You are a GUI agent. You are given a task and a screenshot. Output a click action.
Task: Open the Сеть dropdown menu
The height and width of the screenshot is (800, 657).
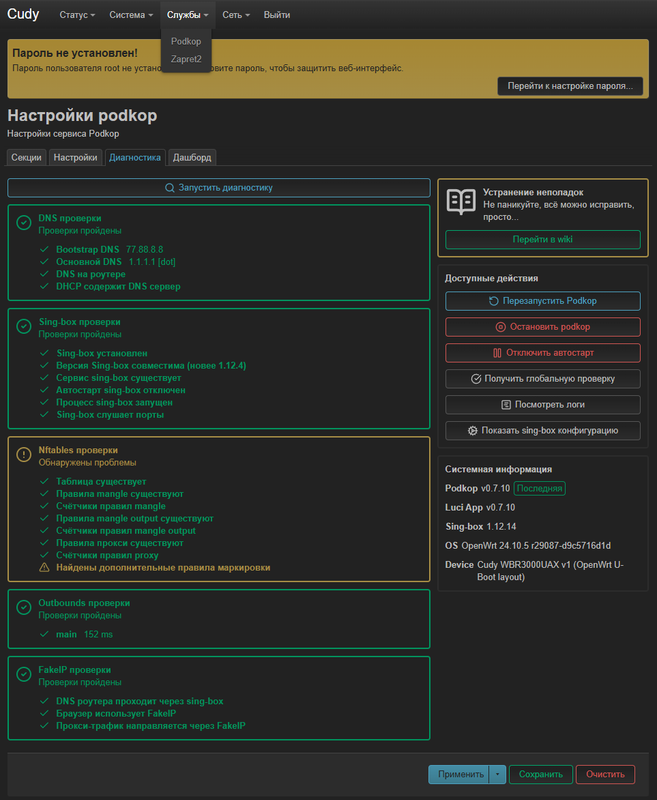pos(236,15)
